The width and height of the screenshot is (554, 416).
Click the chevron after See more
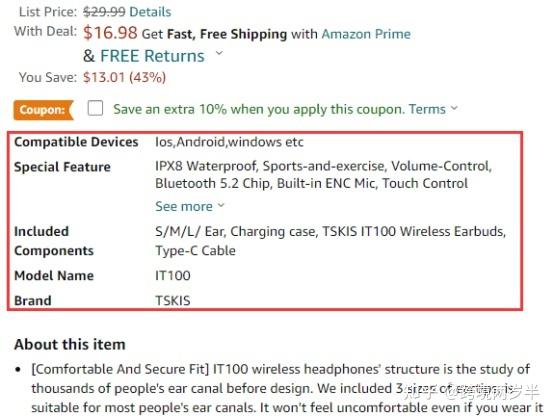[221, 205]
